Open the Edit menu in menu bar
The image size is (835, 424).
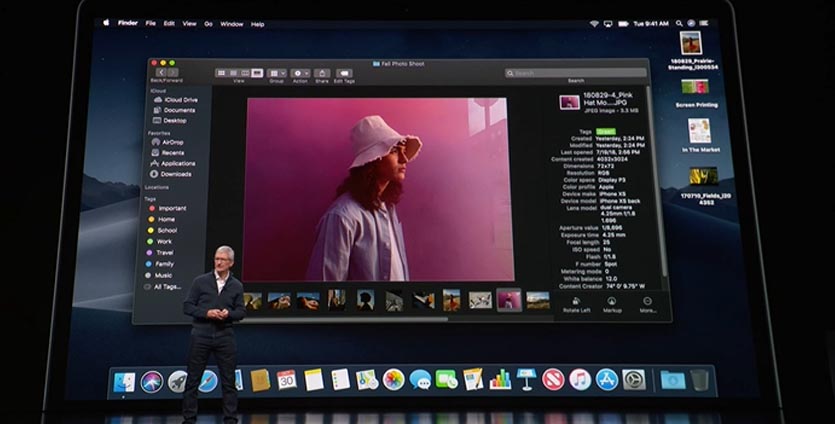(169, 23)
